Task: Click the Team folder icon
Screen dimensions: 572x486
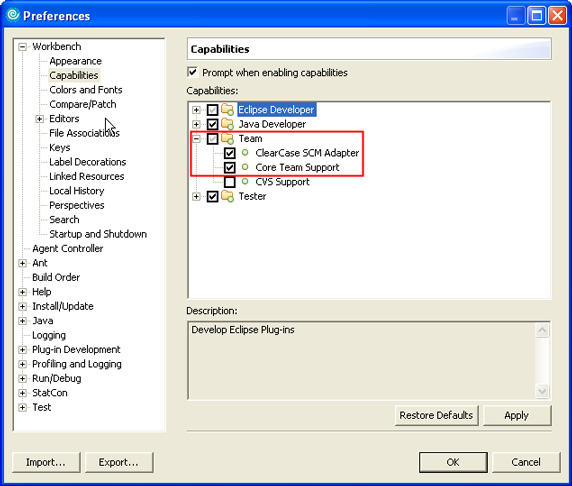Action: coord(228,138)
